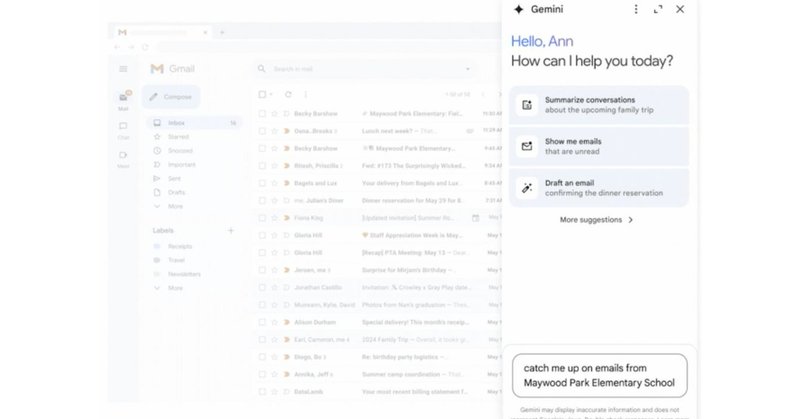Click the search magnifier icon in Gmail
This screenshot has height=419, width=800.
261,68
